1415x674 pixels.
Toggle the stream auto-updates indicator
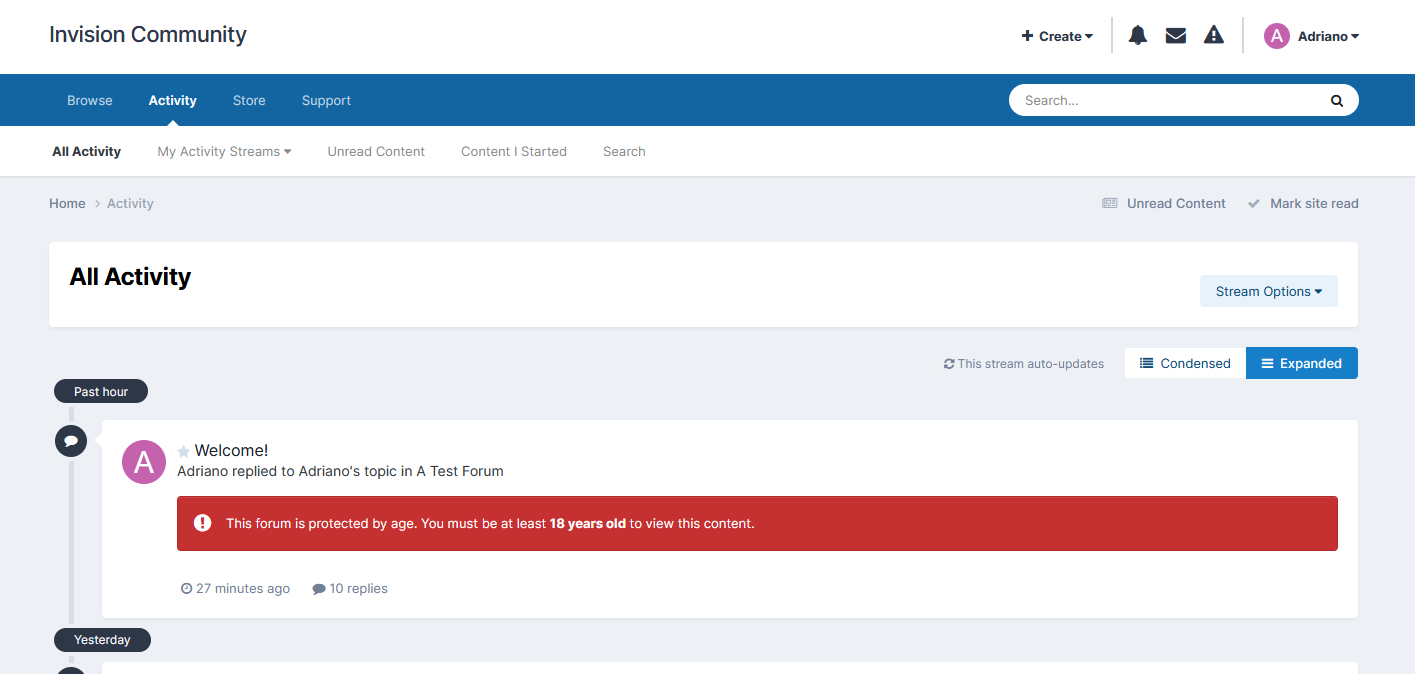coord(1023,364)
